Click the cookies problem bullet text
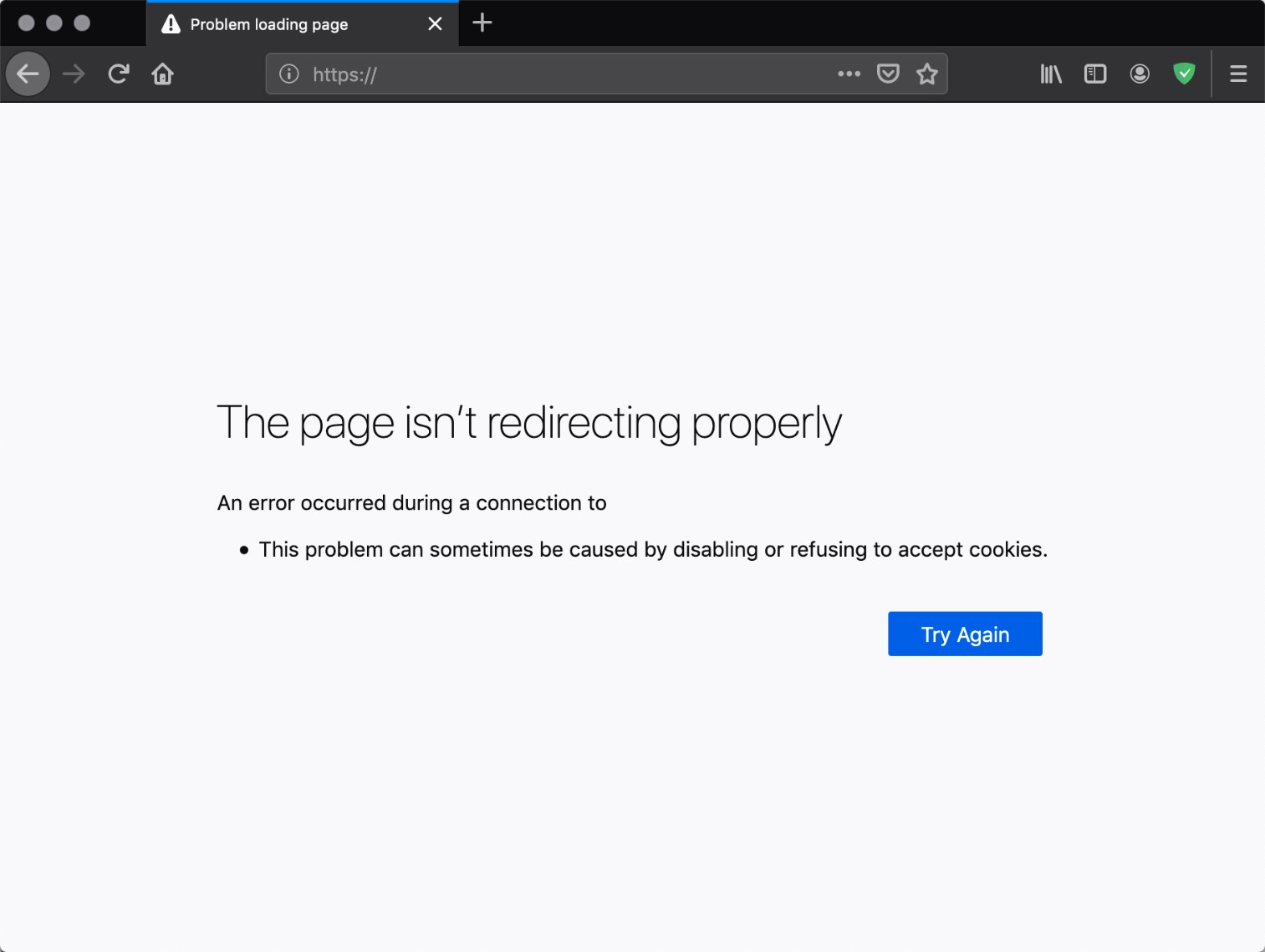This screenshot has width=1265, height=952. pos(653,550)
